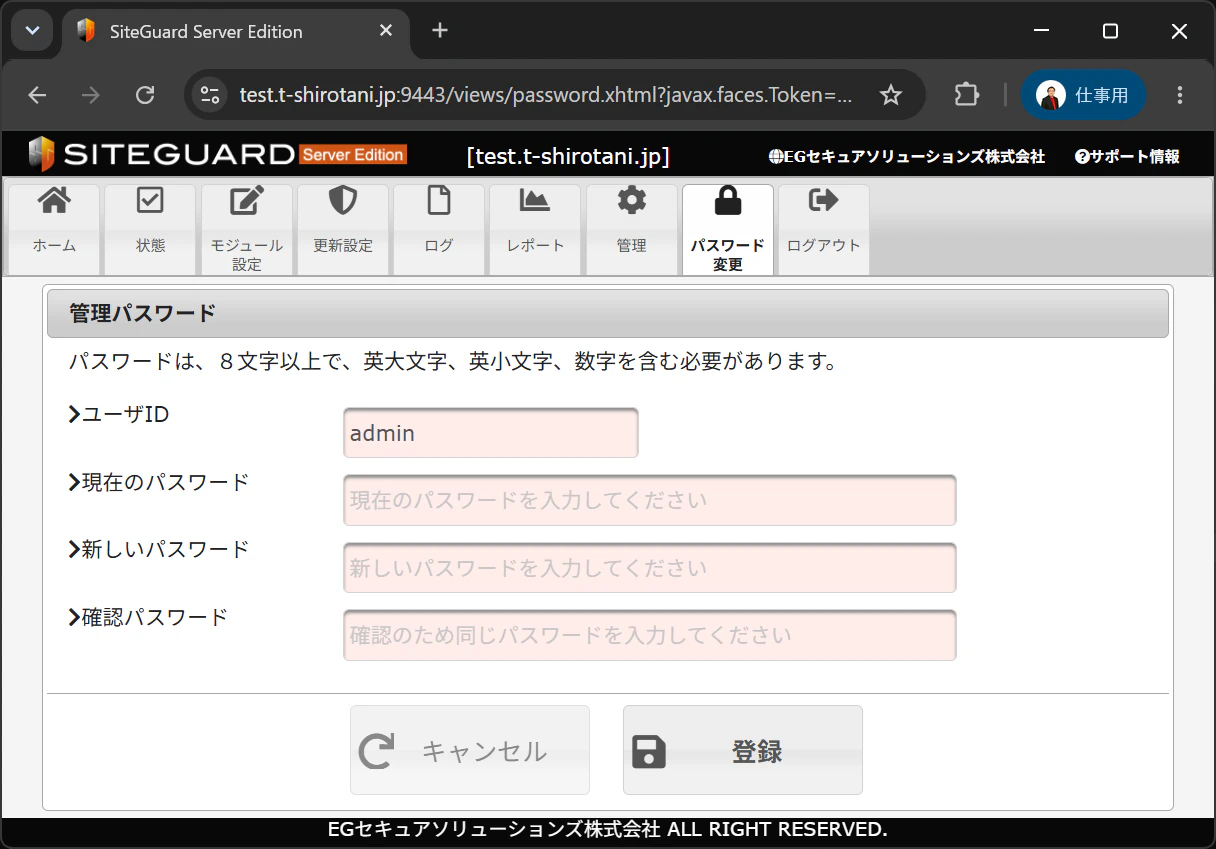Viewport: 1216px width, 849px height.
Task: Click the ユーザID label
Action: coord(119,414)
